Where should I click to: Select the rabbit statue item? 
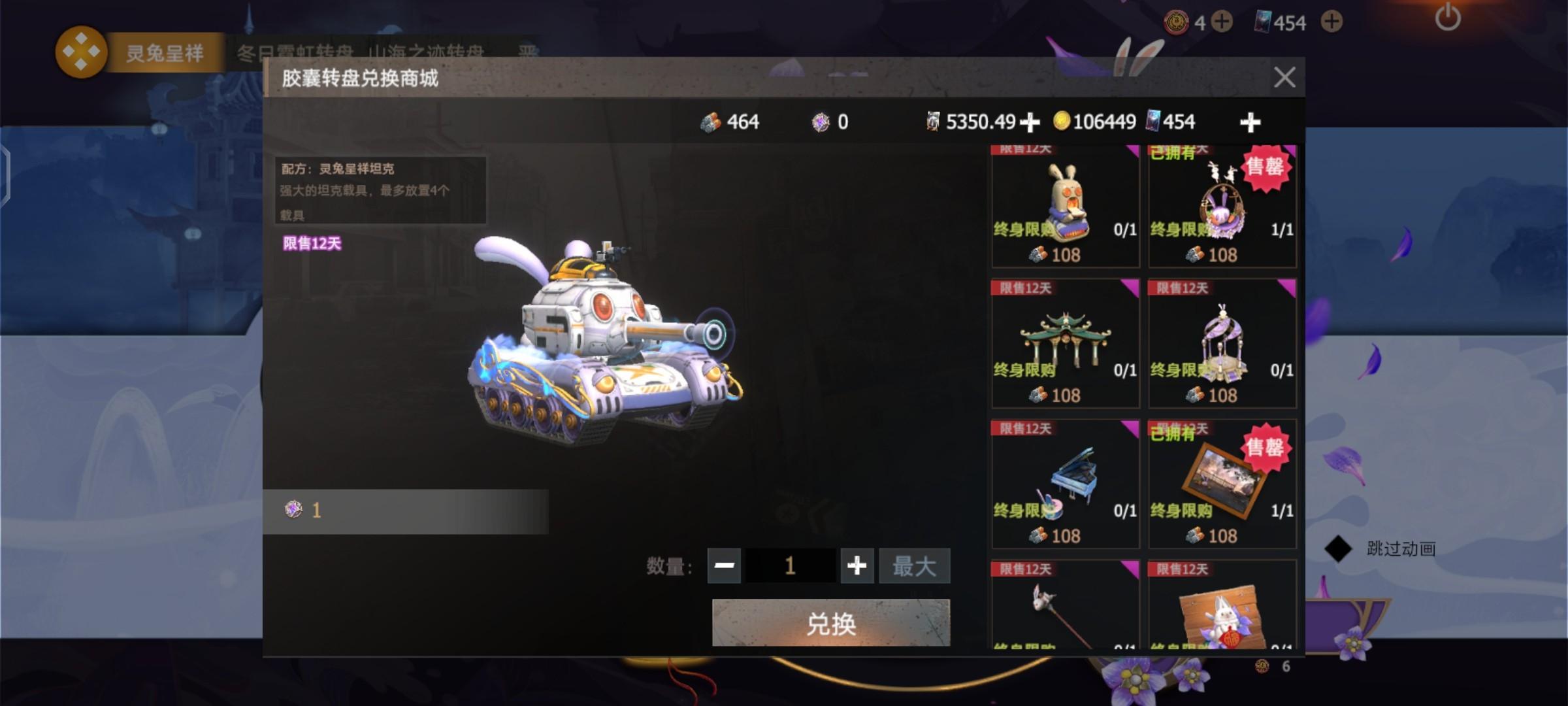(1066, 206)
